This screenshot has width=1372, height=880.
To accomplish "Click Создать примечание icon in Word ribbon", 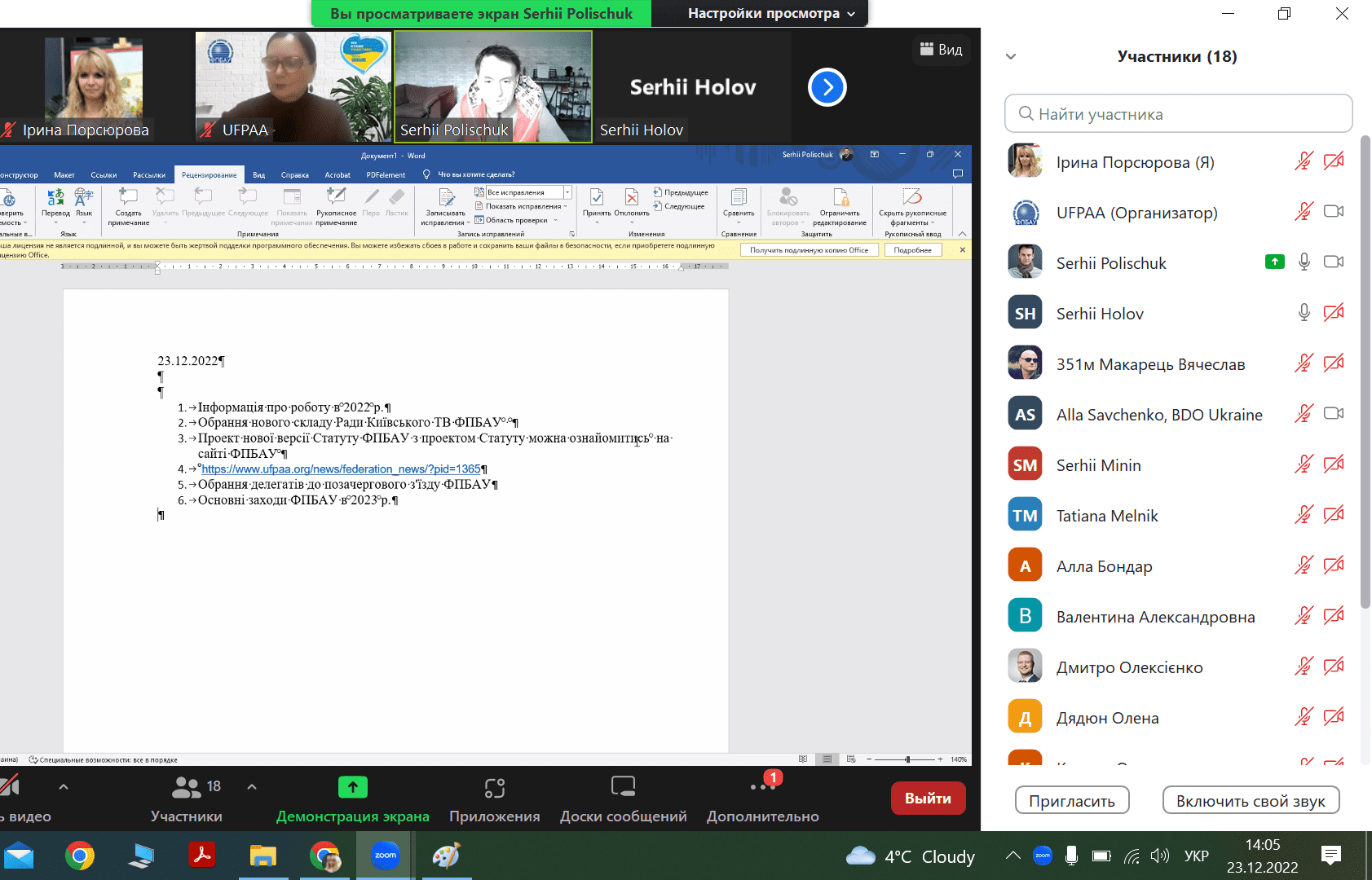I will [128, 196].
